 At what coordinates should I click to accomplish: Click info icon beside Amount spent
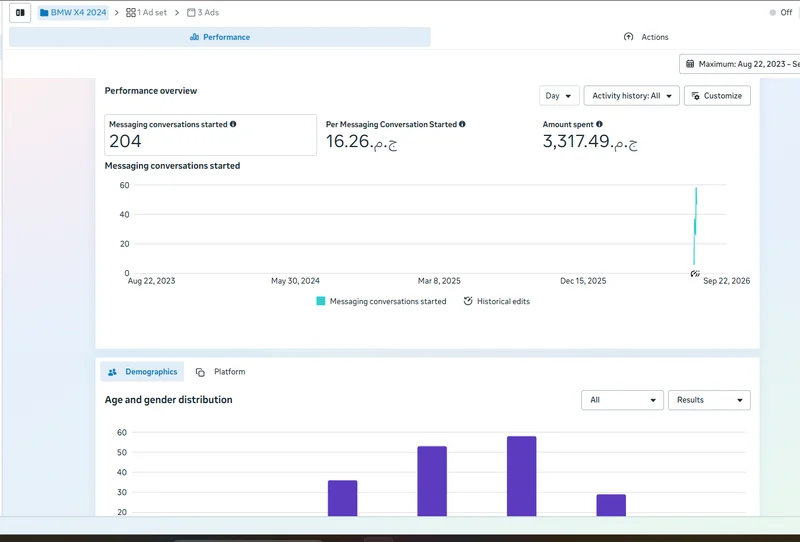tap(599, 124)
